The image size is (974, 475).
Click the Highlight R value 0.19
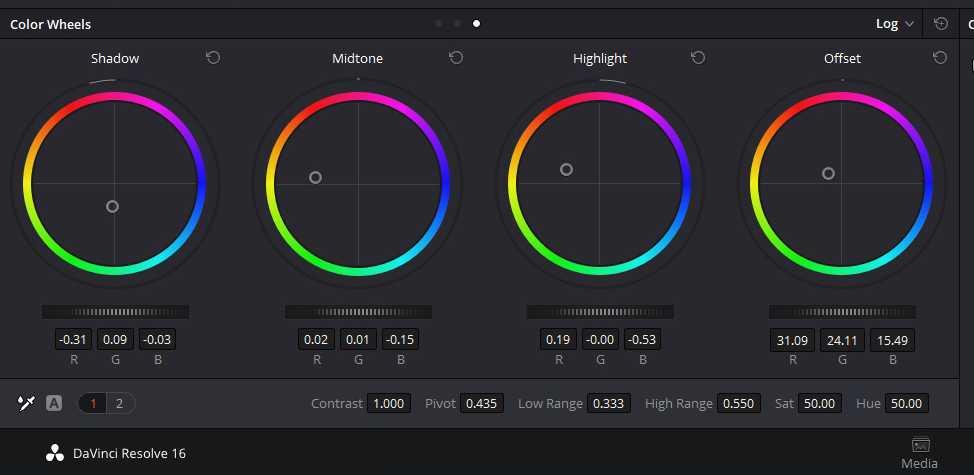point(558,340)
